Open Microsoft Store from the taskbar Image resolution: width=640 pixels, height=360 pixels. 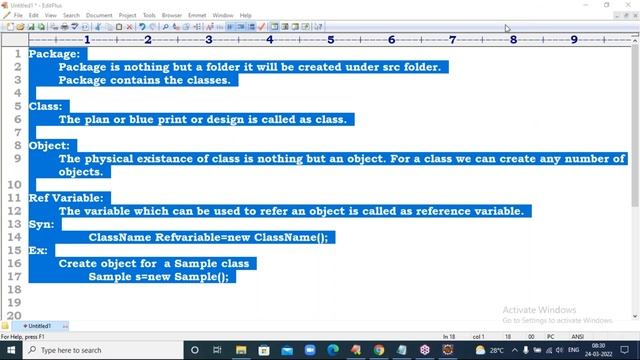coord(264,350)
